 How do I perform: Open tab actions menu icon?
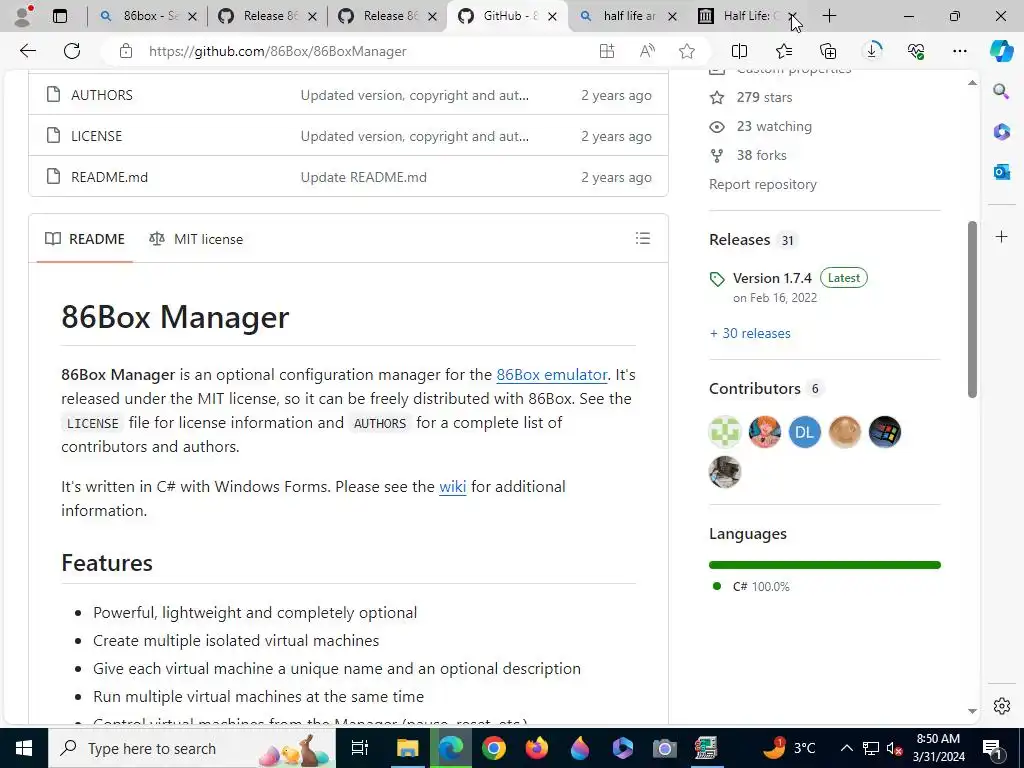tap(59, 16)
